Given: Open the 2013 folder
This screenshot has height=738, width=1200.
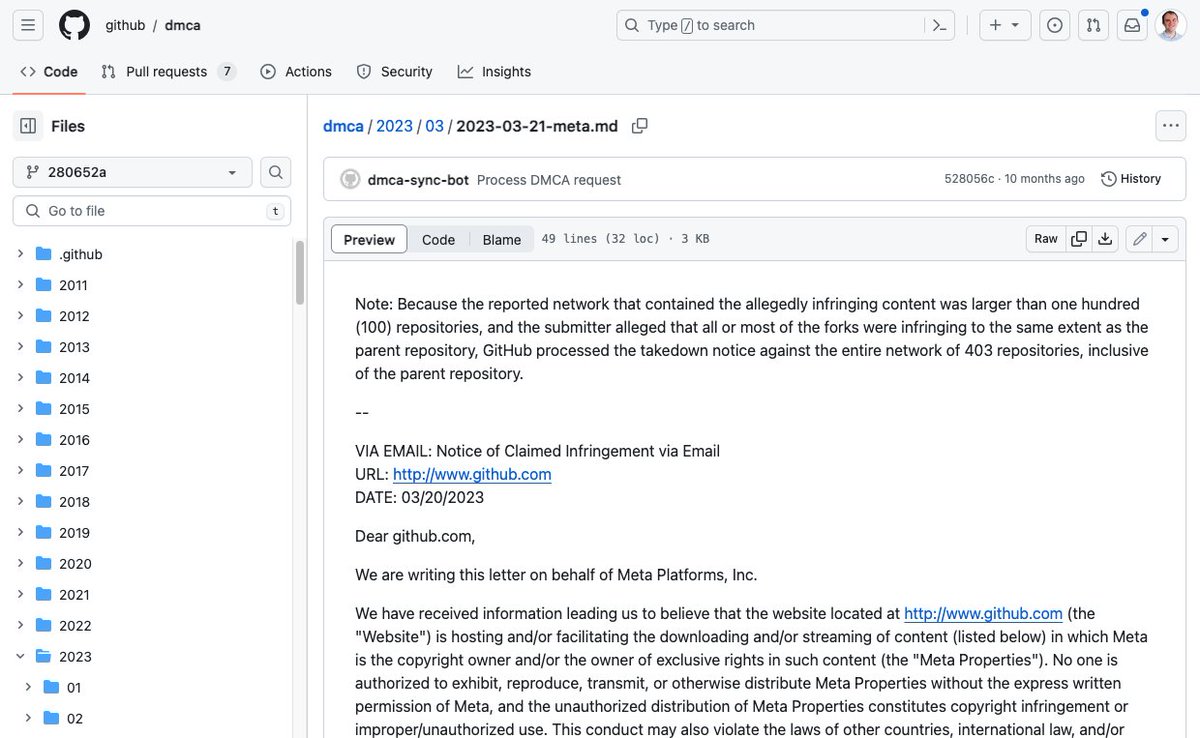Looking at the screenshot, I should (74, 347).
